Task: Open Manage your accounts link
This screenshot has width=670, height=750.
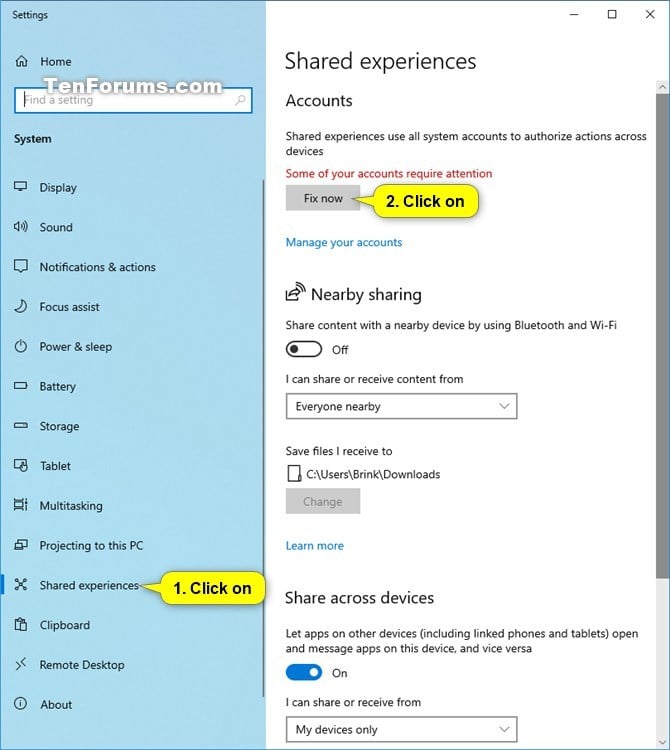Action: pos(344,243)
